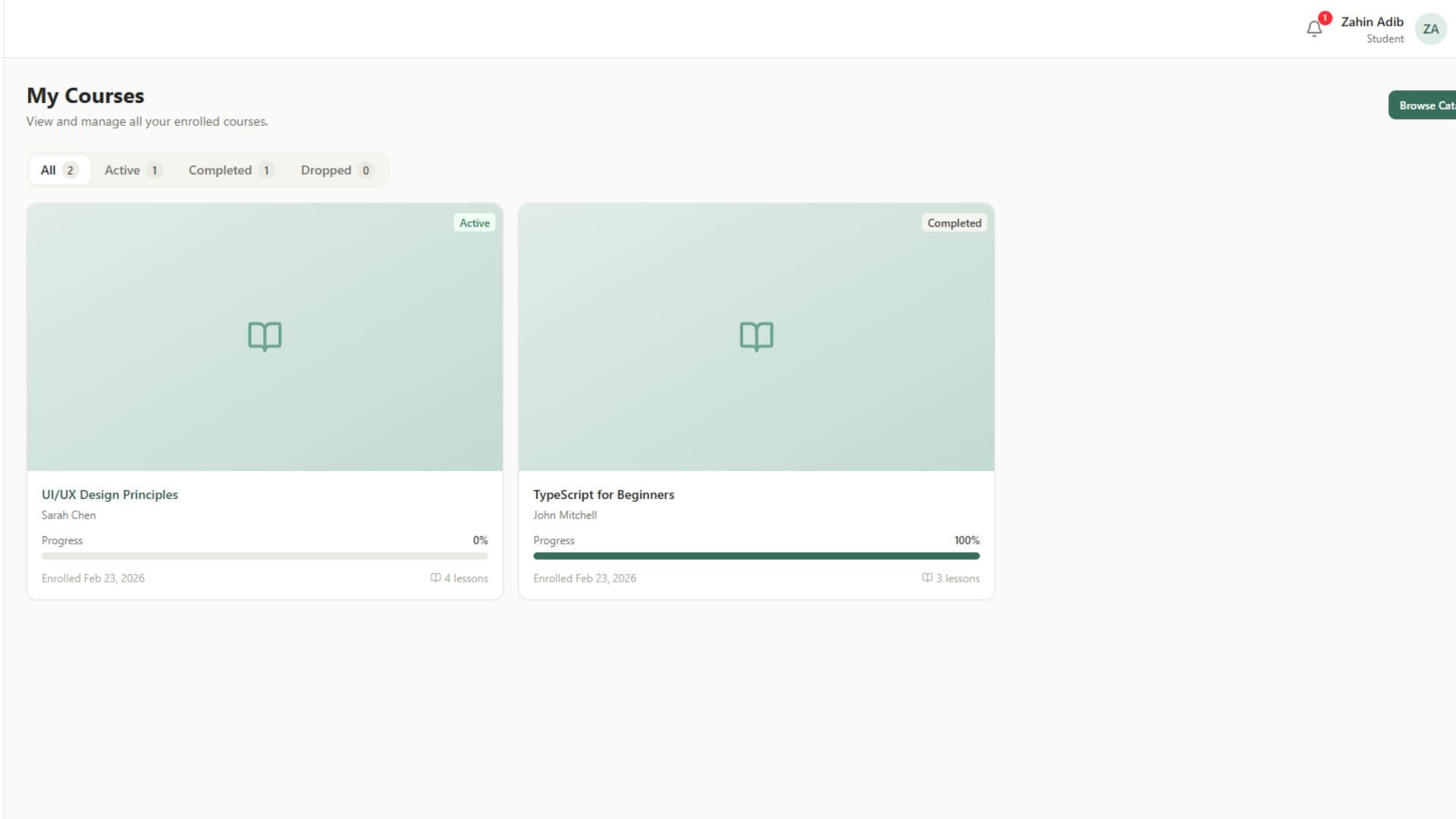This screenshot has height=819, width=1456.
Task: Click Enrolled date on TypeScript card
Action: click(x=585, y=578)
